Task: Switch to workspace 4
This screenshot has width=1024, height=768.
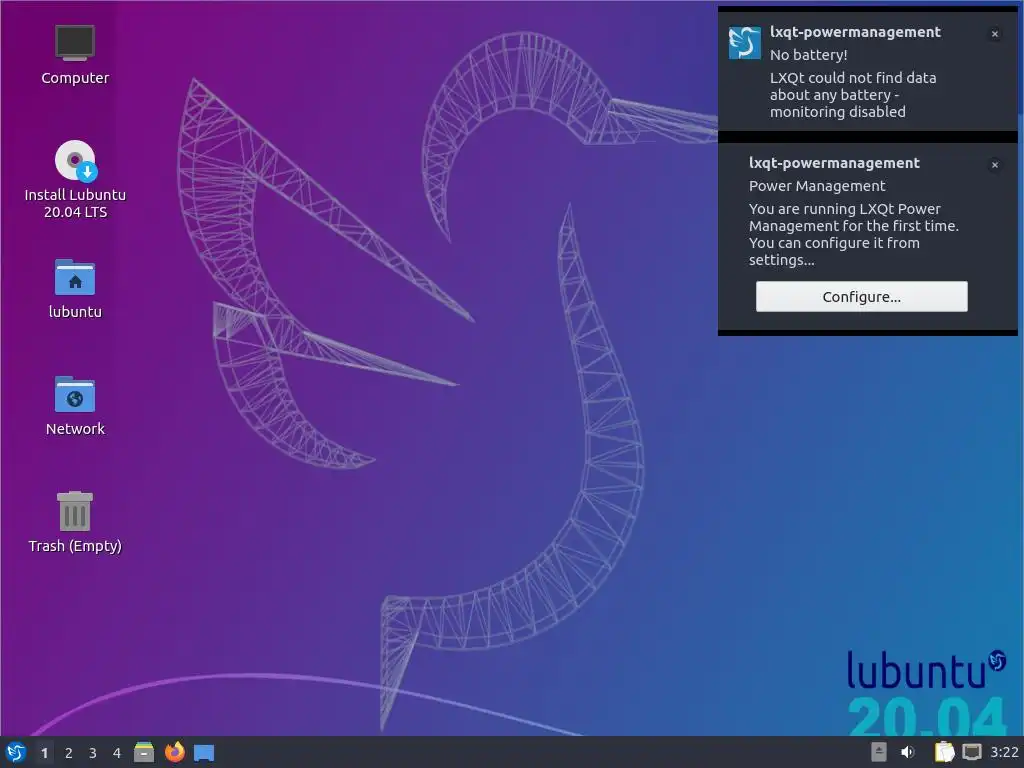Action: click(117, 753)
